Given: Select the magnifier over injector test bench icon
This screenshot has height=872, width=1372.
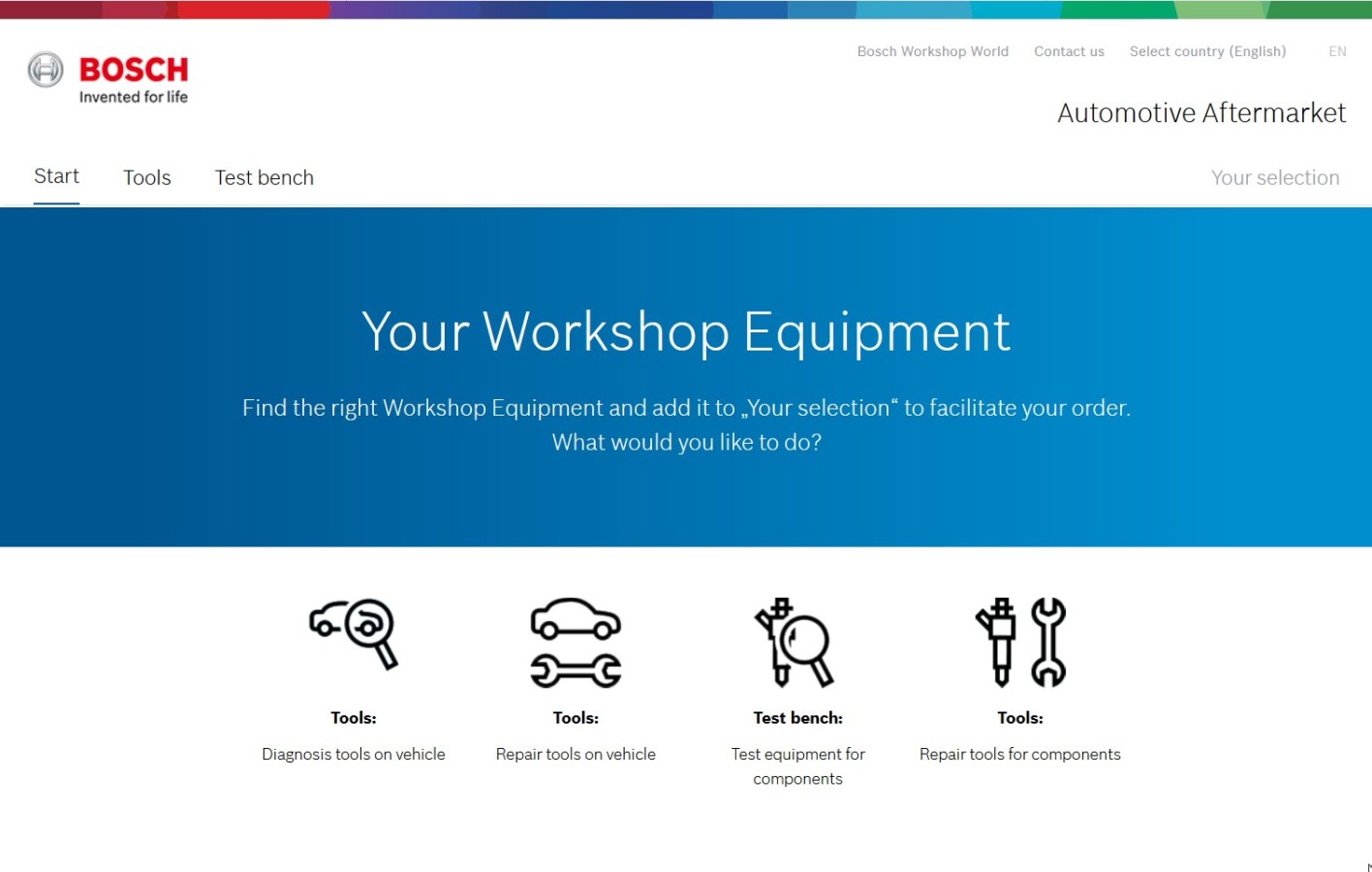Looking at the screenshot, I should tap(796, 639).
